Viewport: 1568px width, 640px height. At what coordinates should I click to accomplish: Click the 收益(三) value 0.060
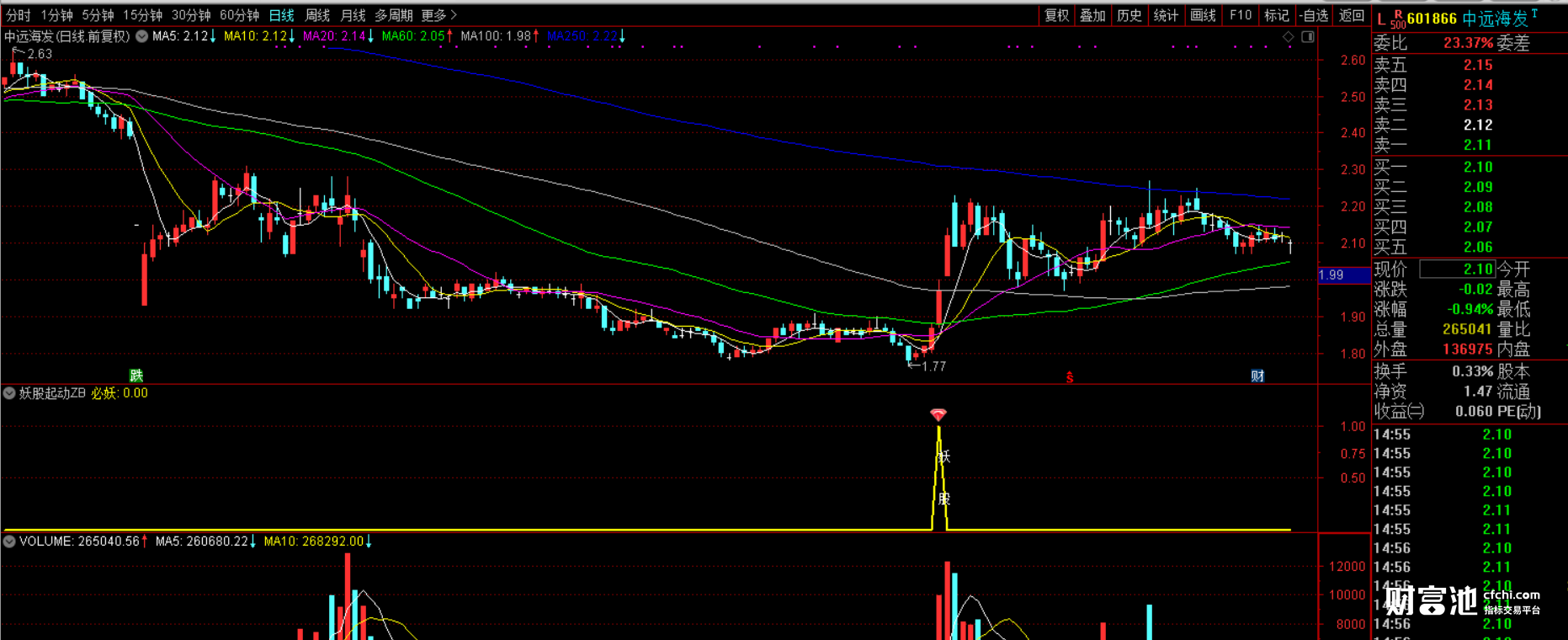click(x=1474, y=412)
